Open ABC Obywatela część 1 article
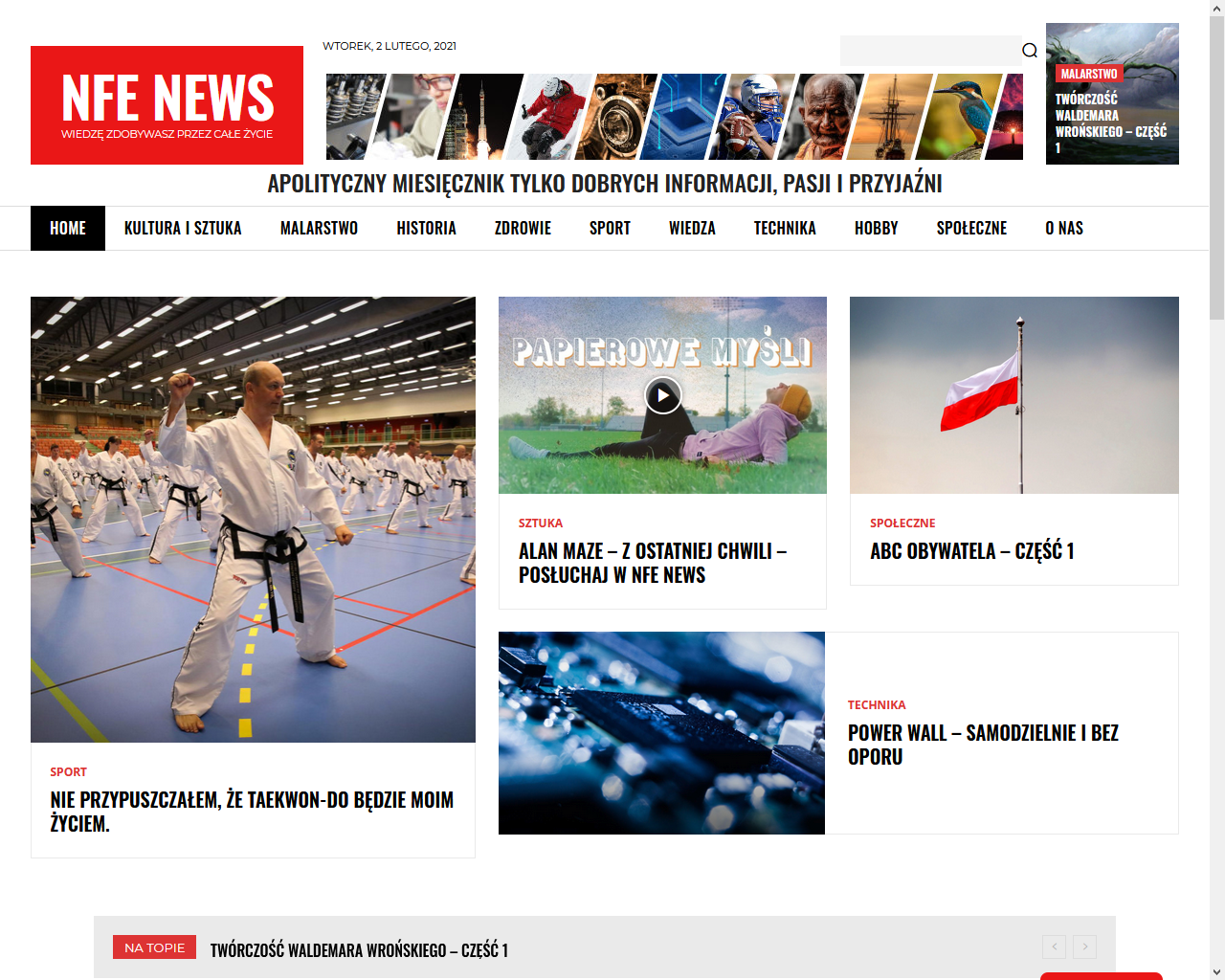1225x980 pixels. (971, 551)
